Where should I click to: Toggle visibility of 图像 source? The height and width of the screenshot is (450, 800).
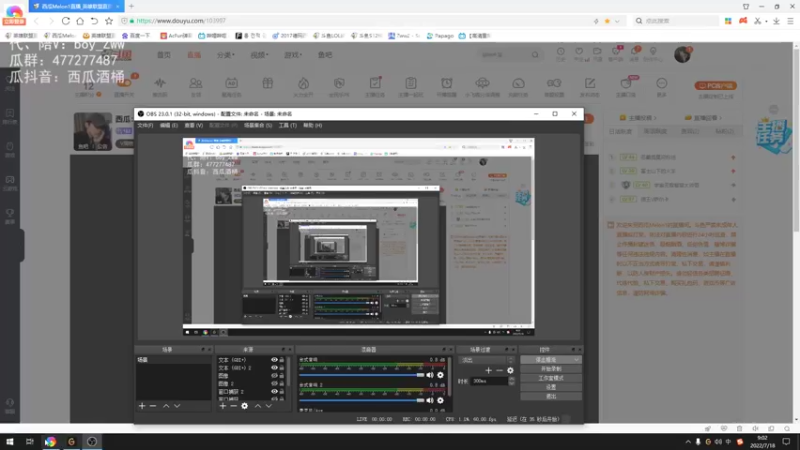(x=274, y=376)
